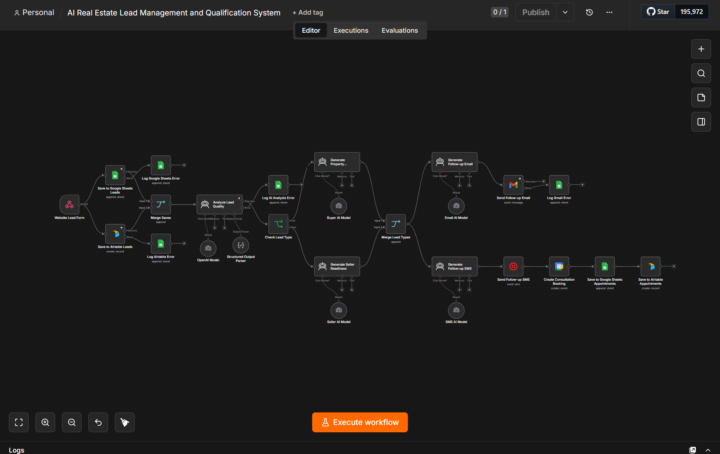The image size is (720, 454).
Task: Open workflow history clock icon
Action: click(589, 12)
